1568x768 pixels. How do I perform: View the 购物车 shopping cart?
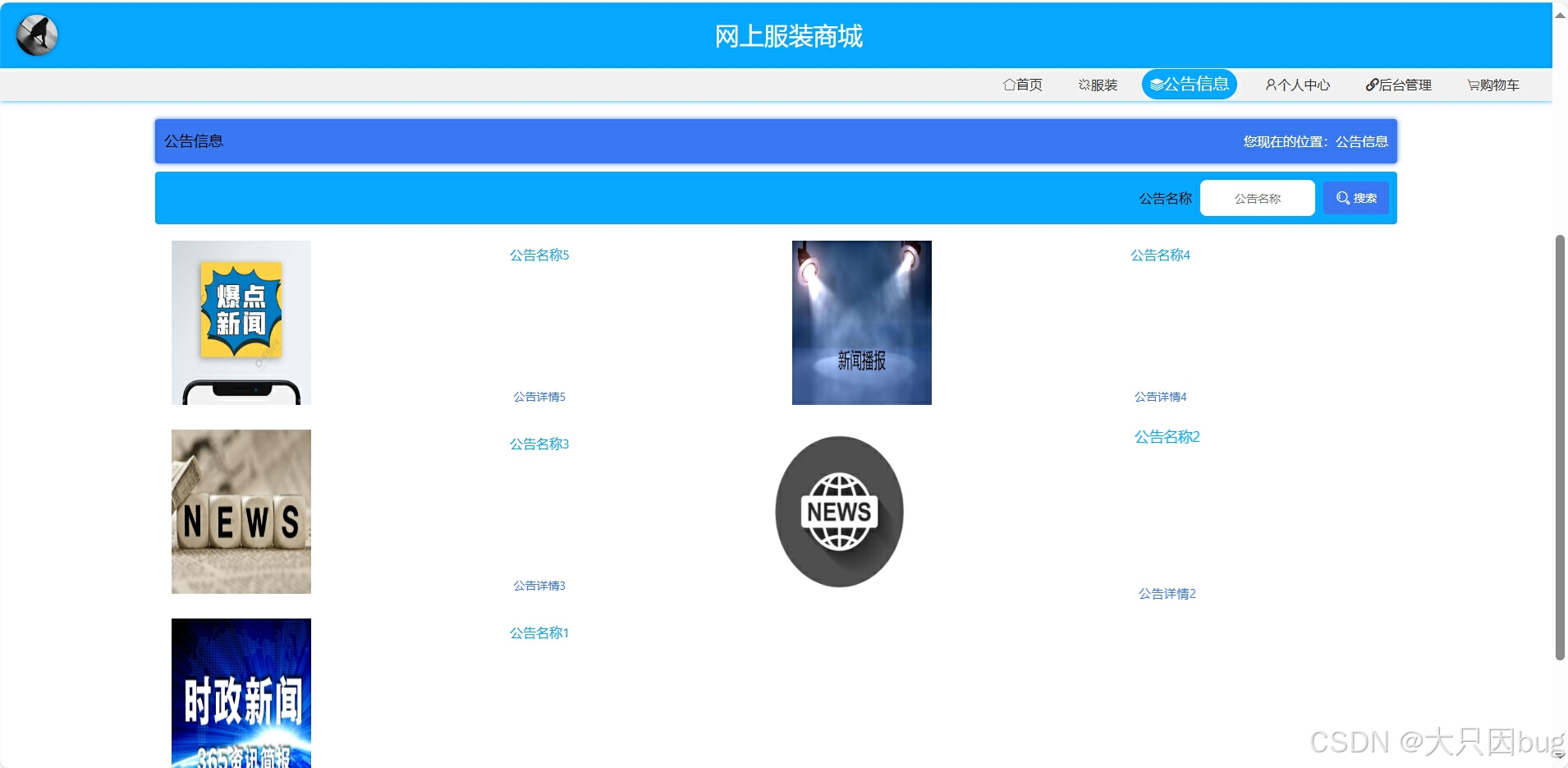(1493, 85)
